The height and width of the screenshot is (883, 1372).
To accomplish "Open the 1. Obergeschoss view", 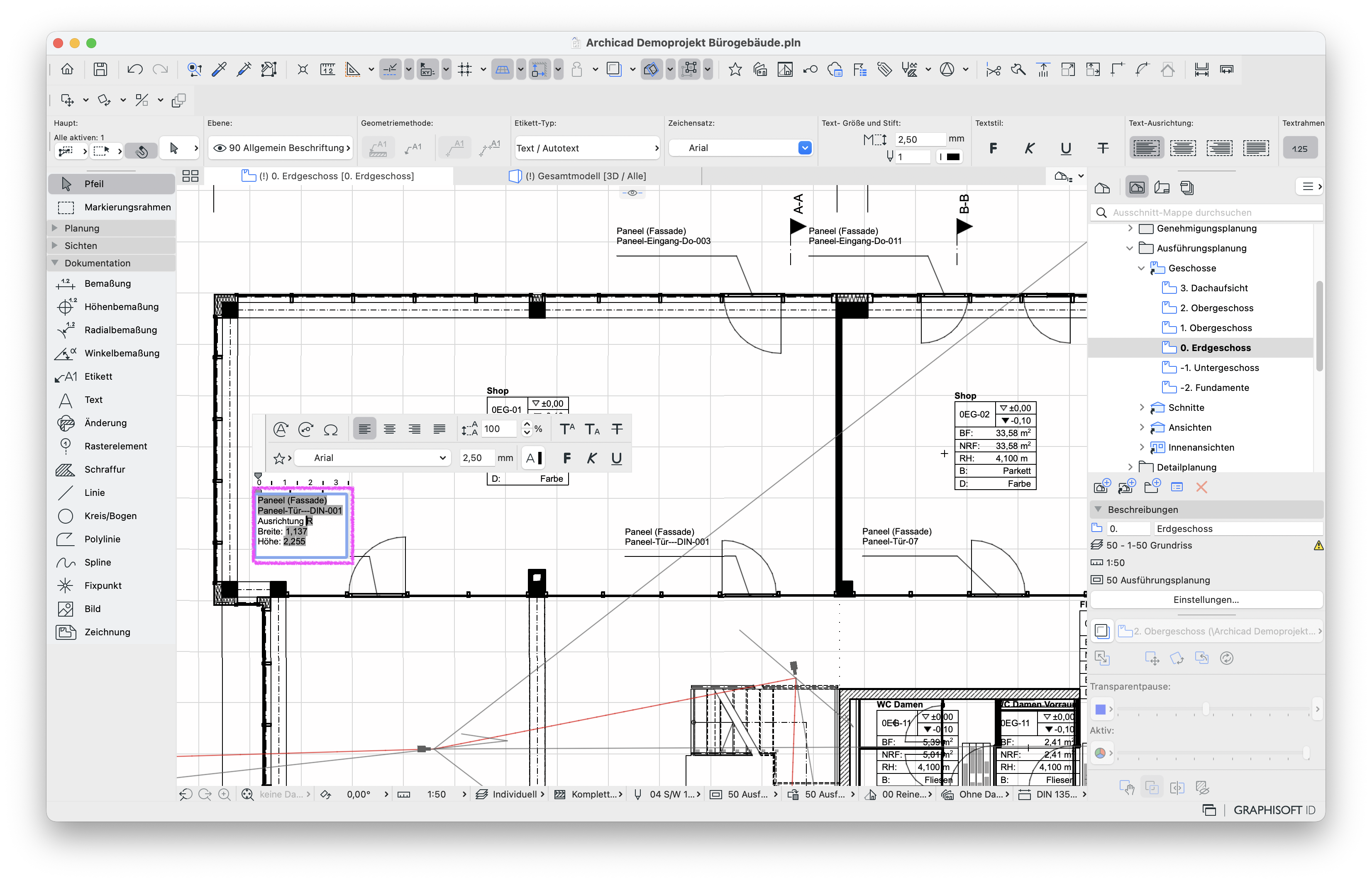I will point(1215,328).
